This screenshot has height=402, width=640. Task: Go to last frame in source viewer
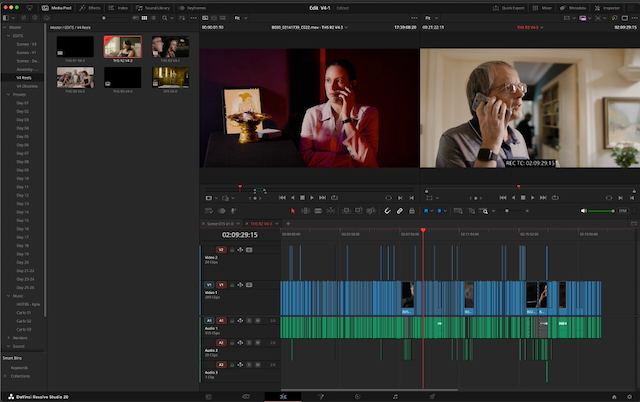[x=322, y=198]
